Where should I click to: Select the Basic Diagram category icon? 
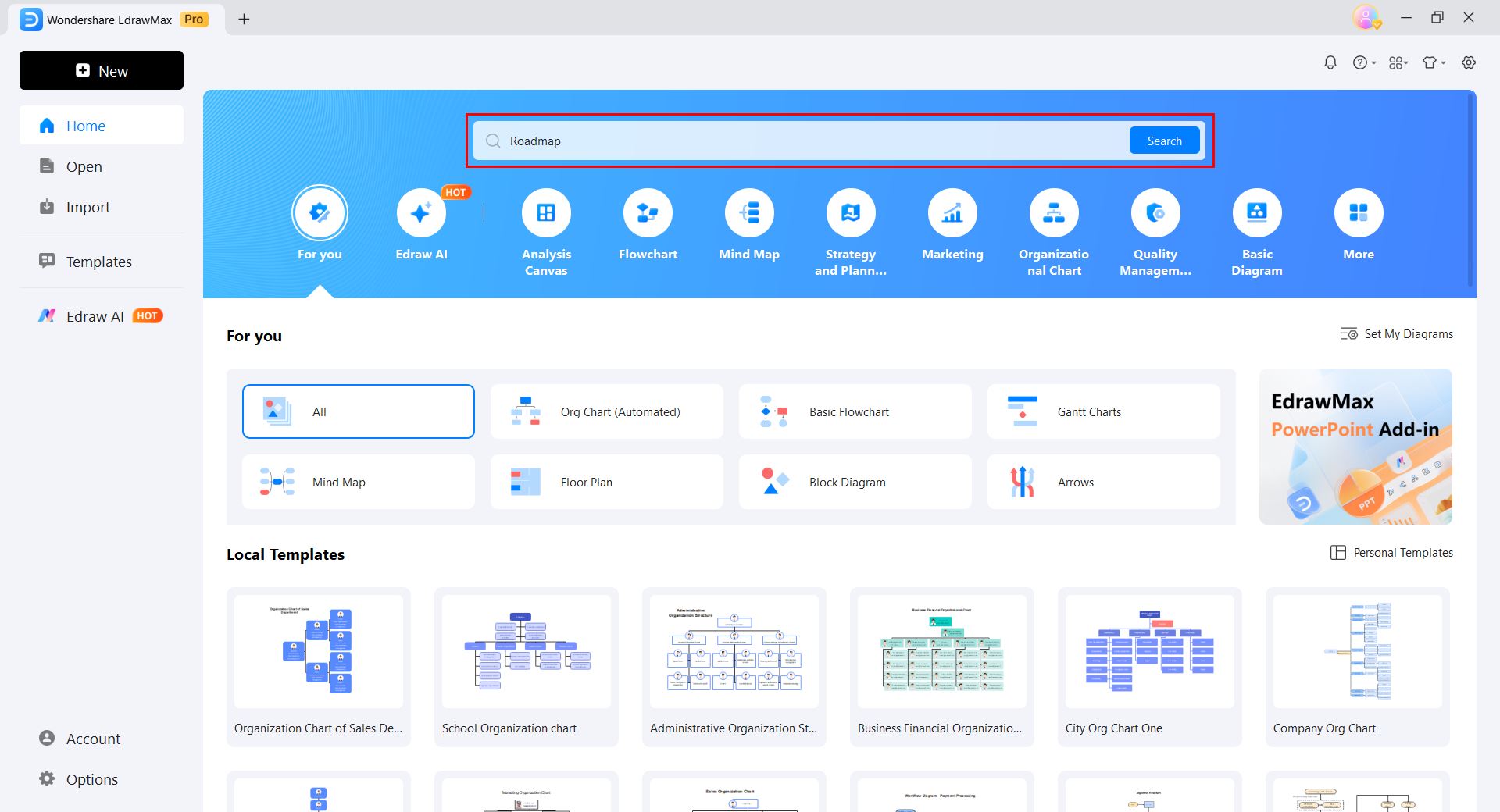point(1257,213)
